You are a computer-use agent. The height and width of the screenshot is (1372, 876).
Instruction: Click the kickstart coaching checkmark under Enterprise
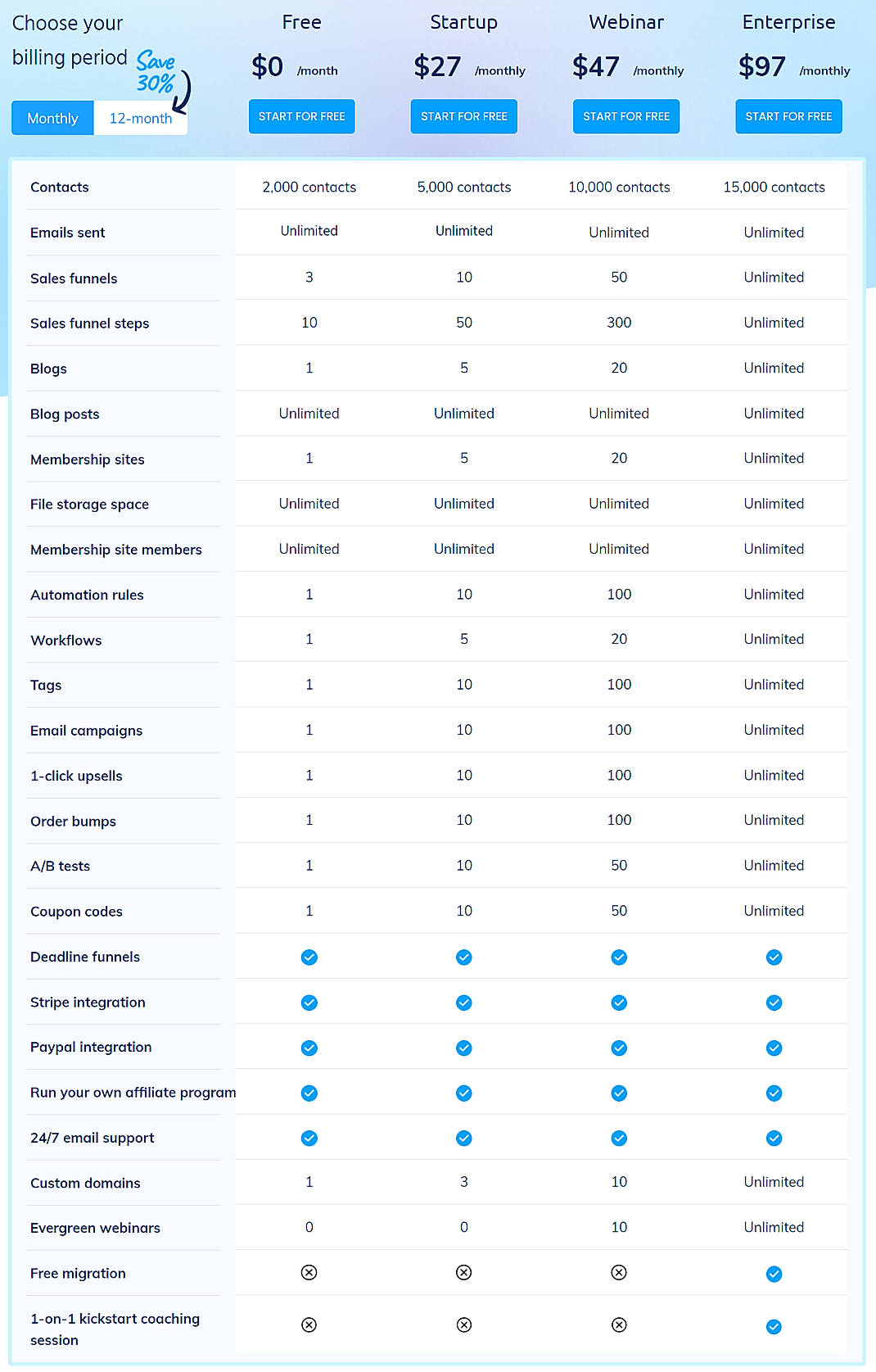pos(773,1325)
